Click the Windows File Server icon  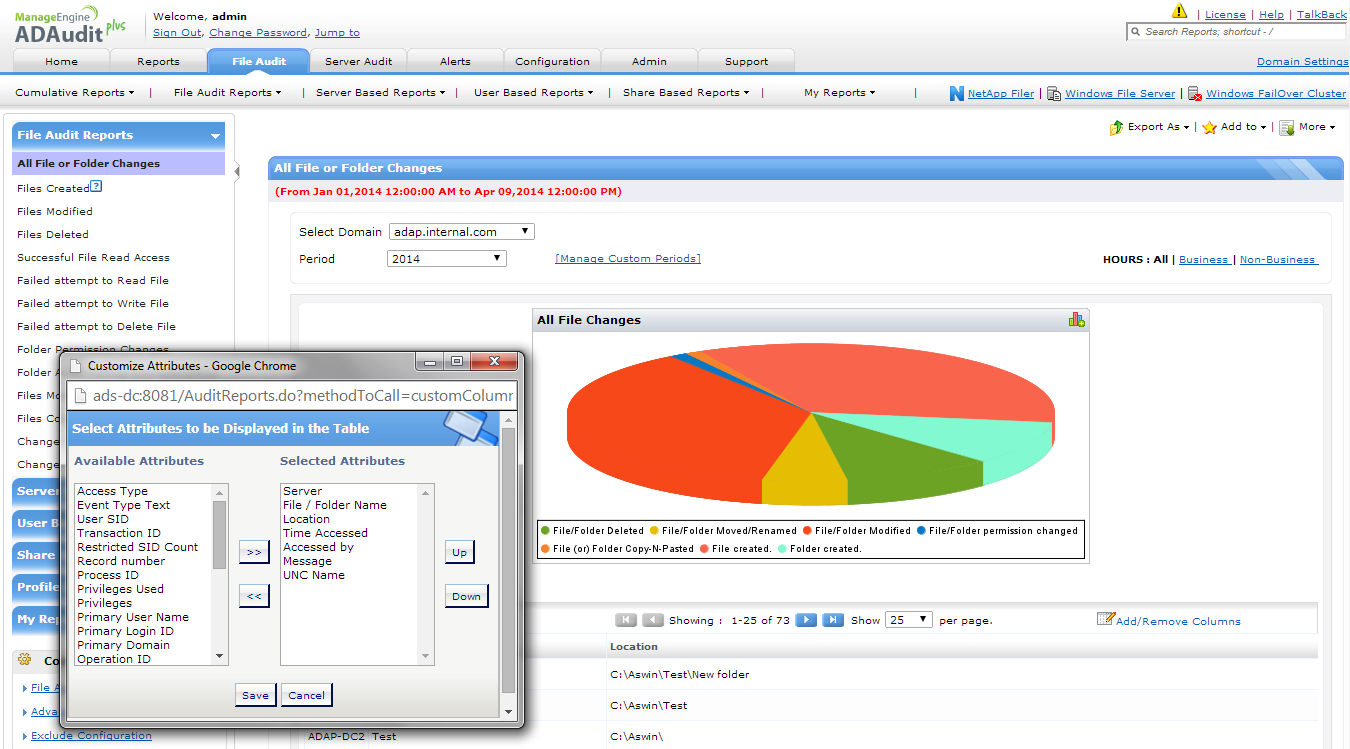tap(1054, 93)
